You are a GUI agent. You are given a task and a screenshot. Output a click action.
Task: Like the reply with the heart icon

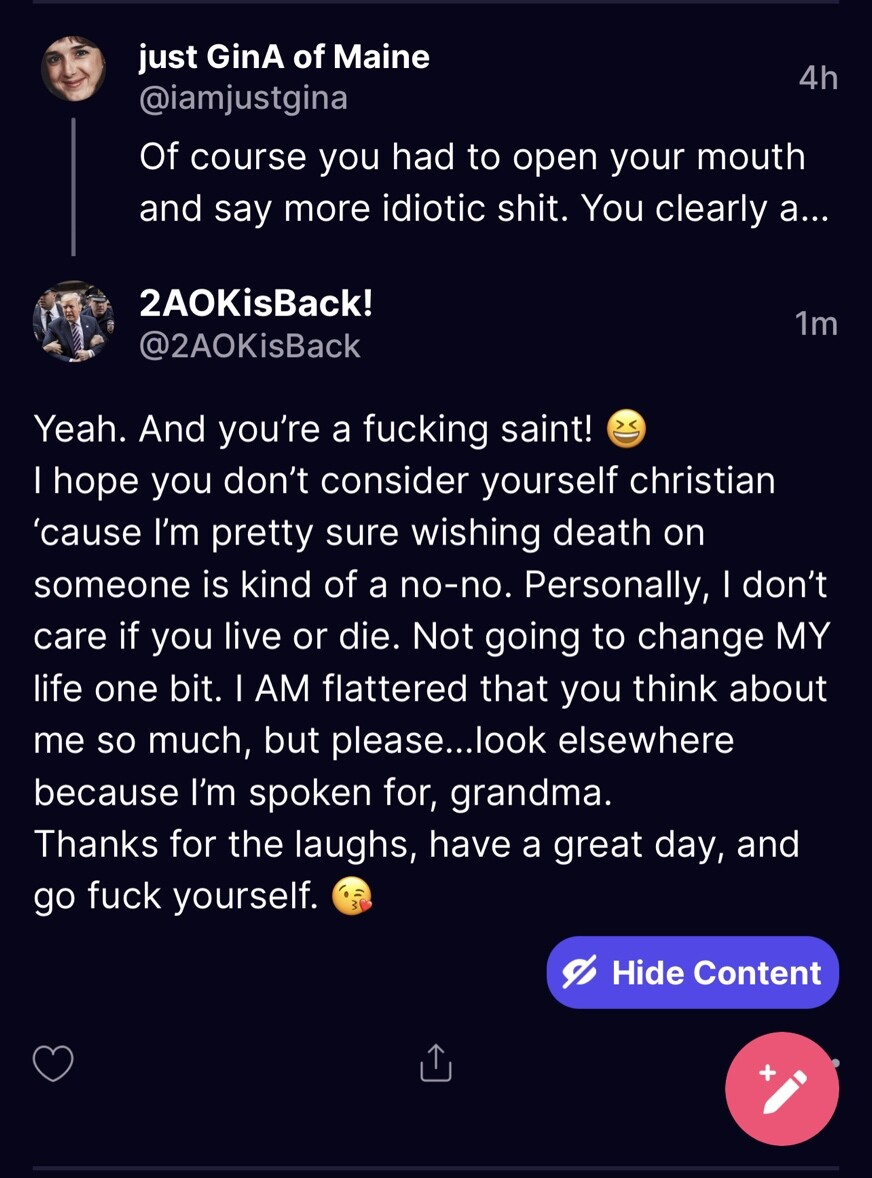[54, 1063]
